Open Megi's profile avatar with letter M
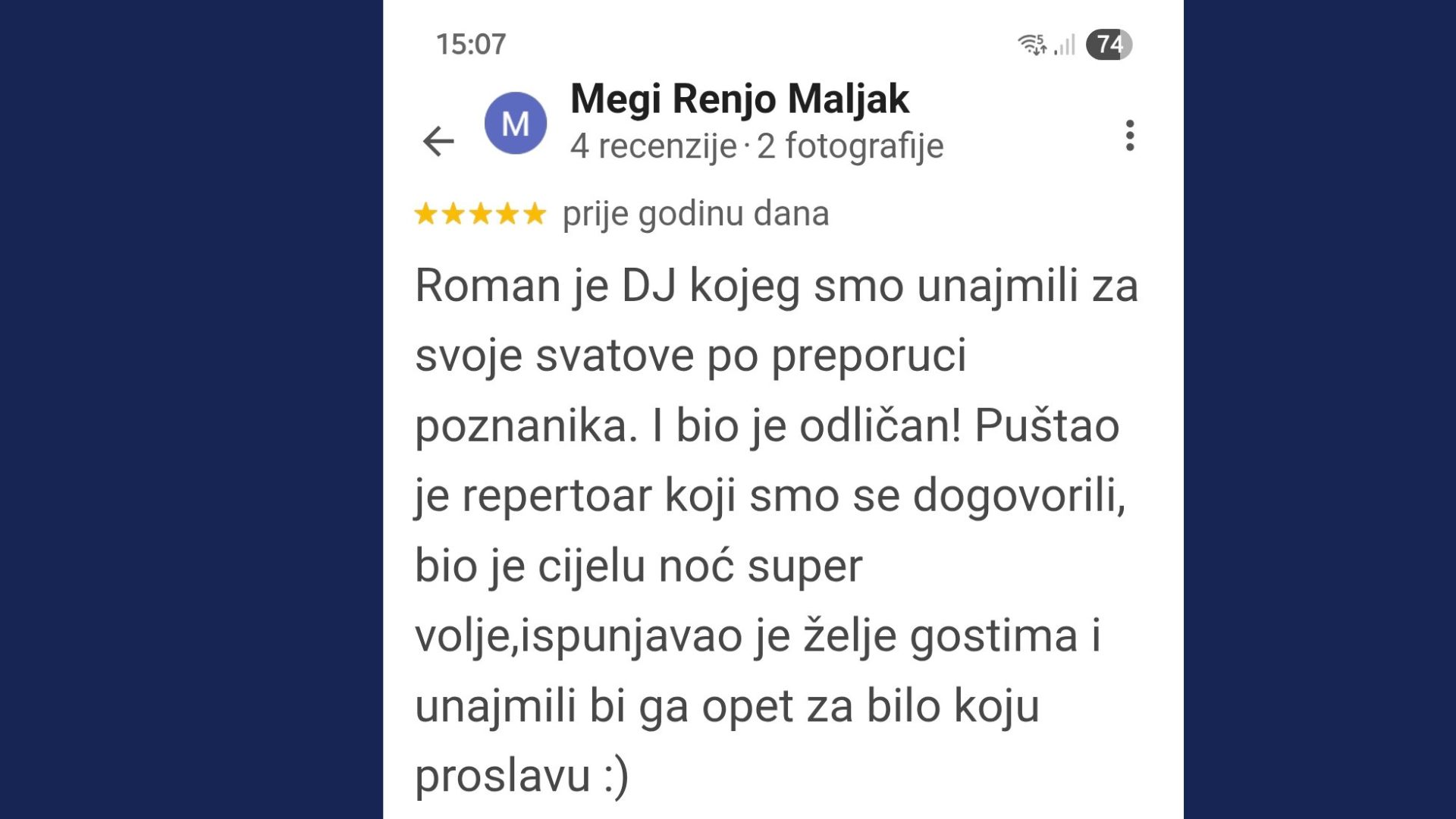 (x=515, y=121)
